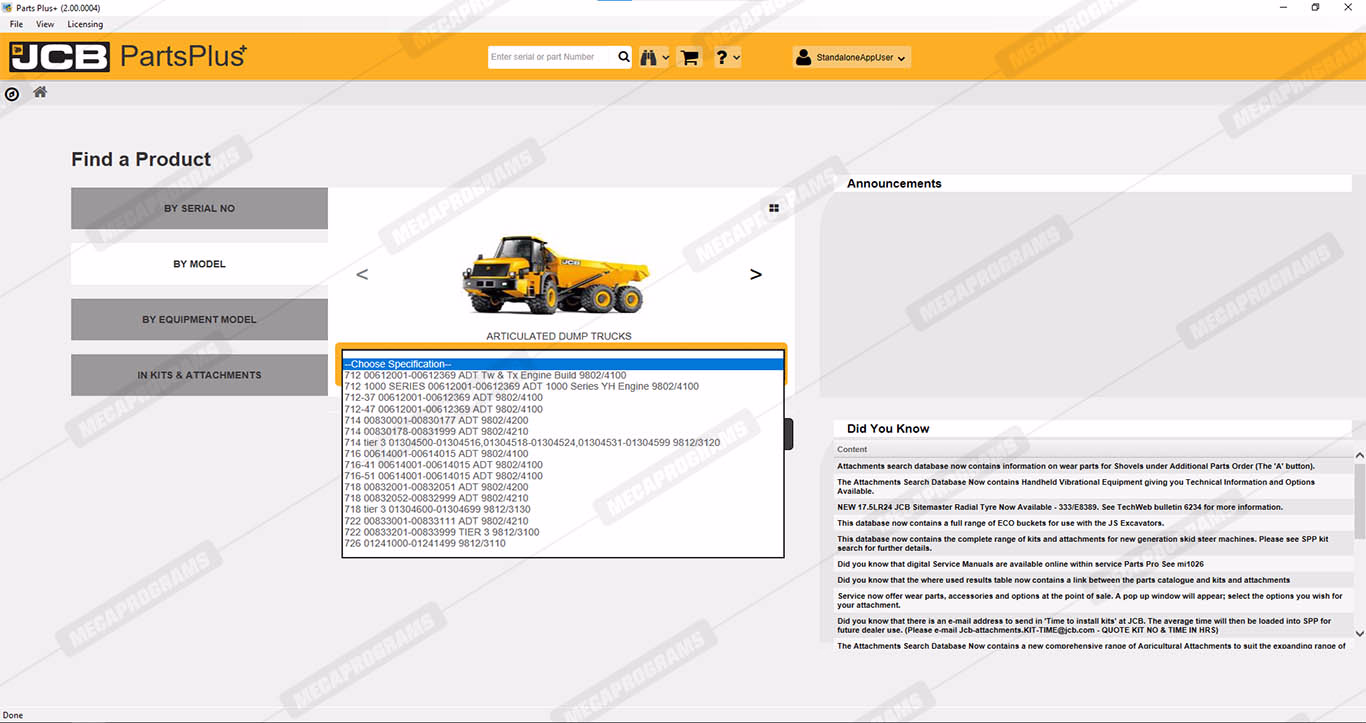Screen dimensions: 1366x723
Task: Click the where used results table tip row
Action: pyautogui.click(x=1093, y=580)
